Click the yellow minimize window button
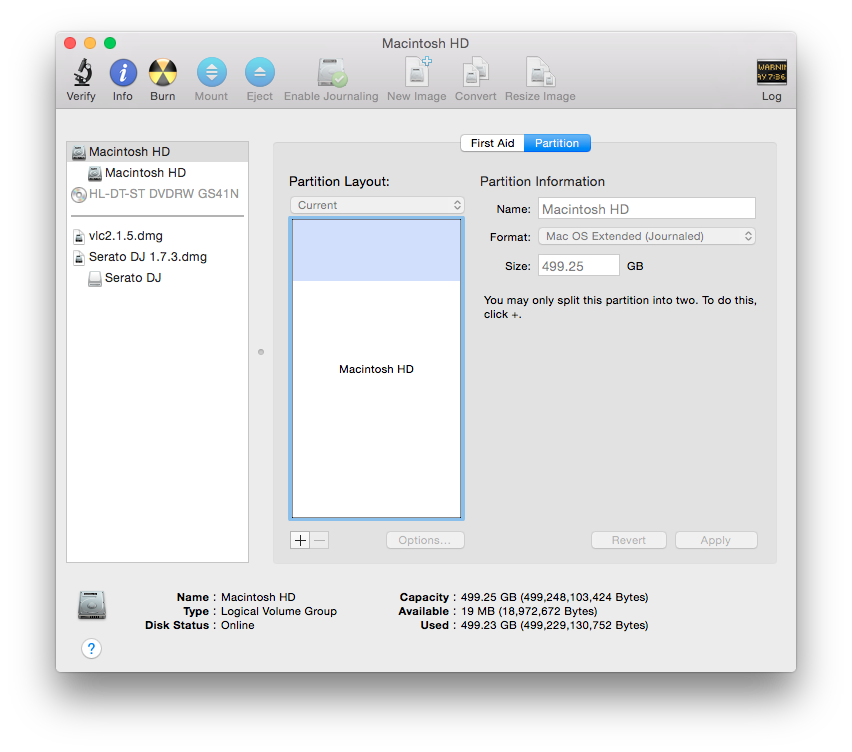 [x=90, y=43]
